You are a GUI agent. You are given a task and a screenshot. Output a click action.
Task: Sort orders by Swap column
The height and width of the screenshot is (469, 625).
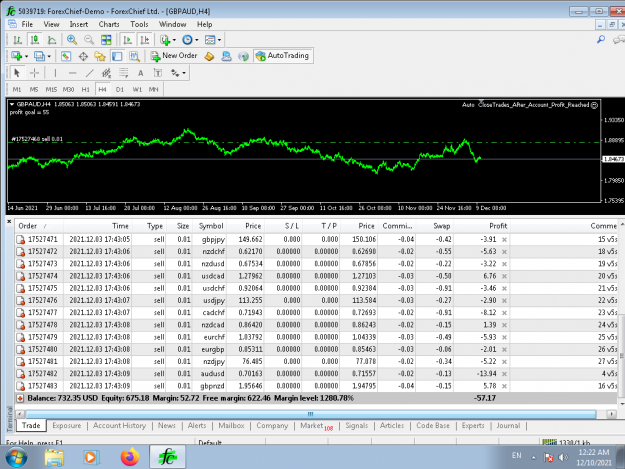(433, 226)
